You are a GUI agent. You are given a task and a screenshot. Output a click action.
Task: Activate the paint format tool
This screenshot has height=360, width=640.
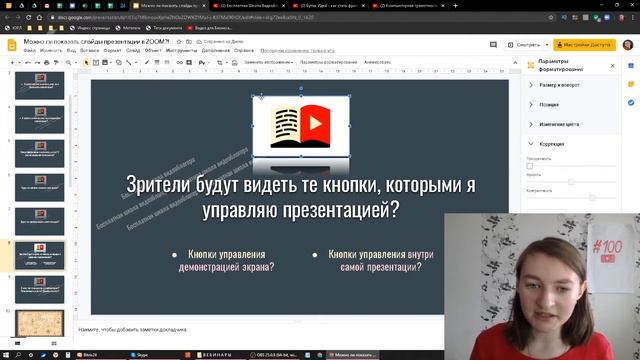[x=56, y=62]
